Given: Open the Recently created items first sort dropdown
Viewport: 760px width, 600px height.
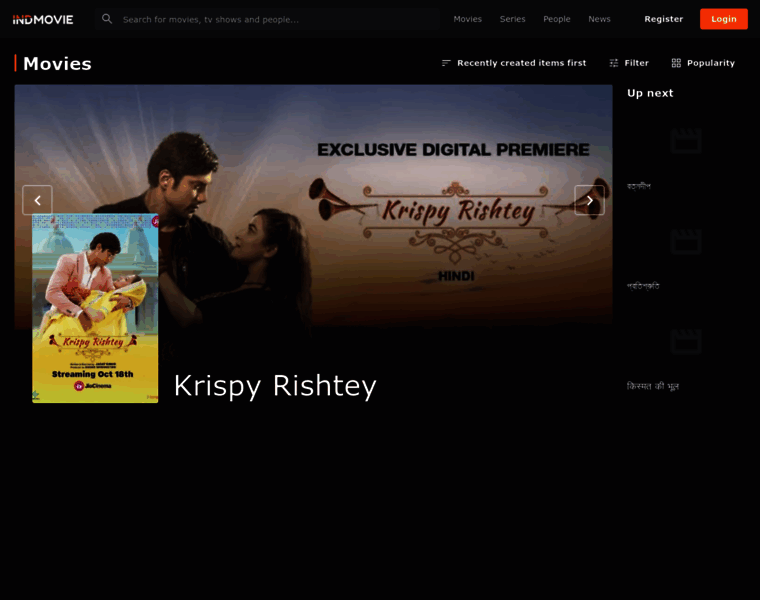Looking at the screenshot, I should coord(514,63).
